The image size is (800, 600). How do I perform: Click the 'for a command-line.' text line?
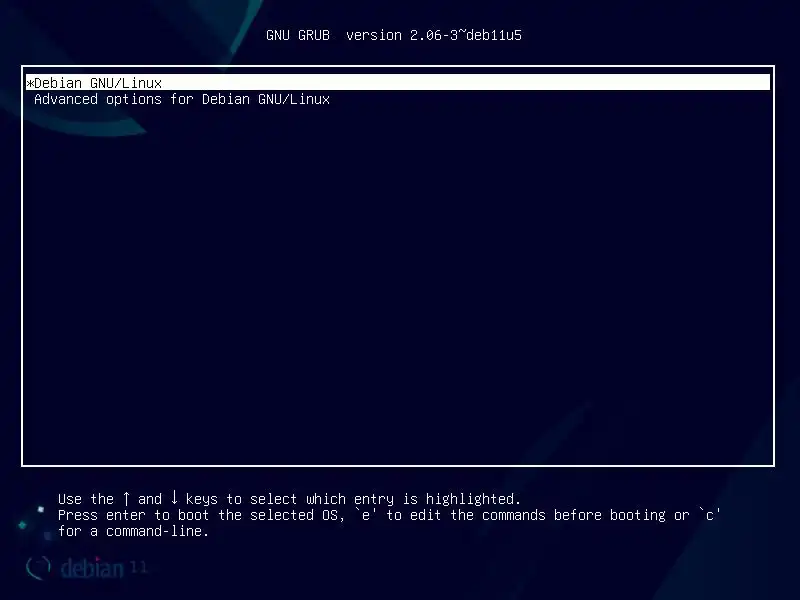(x=134, y=531)
